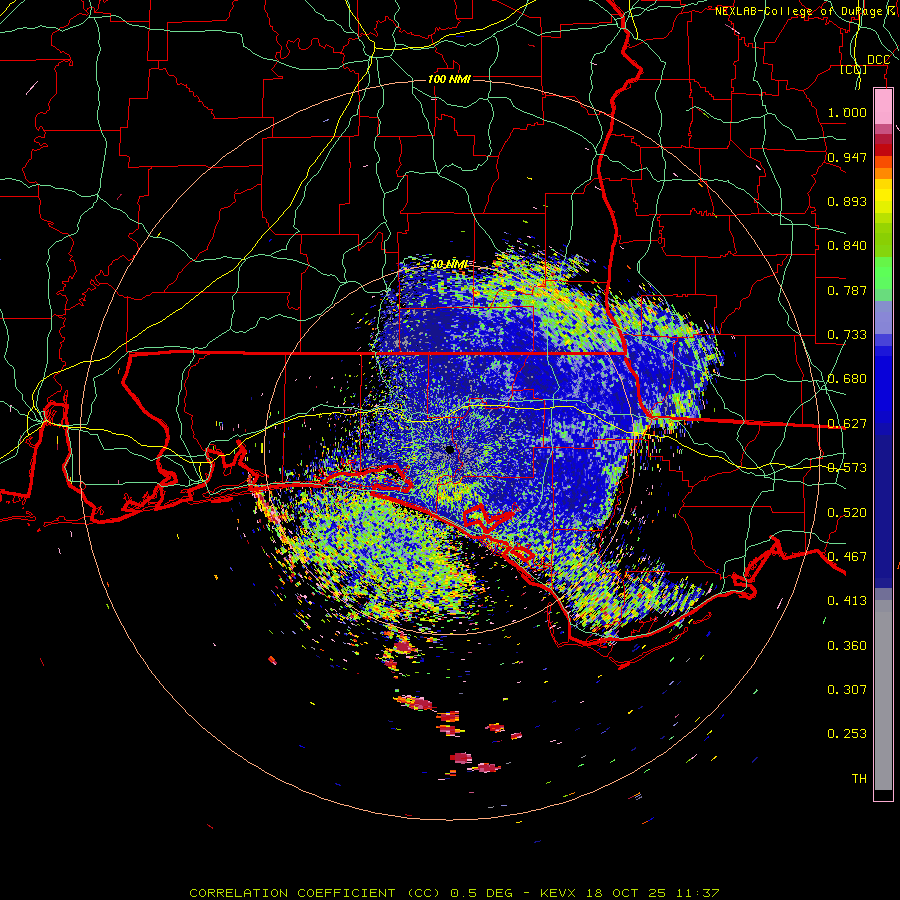
Task: Click the black radar site dot at the map center
Action: (449, 449)
